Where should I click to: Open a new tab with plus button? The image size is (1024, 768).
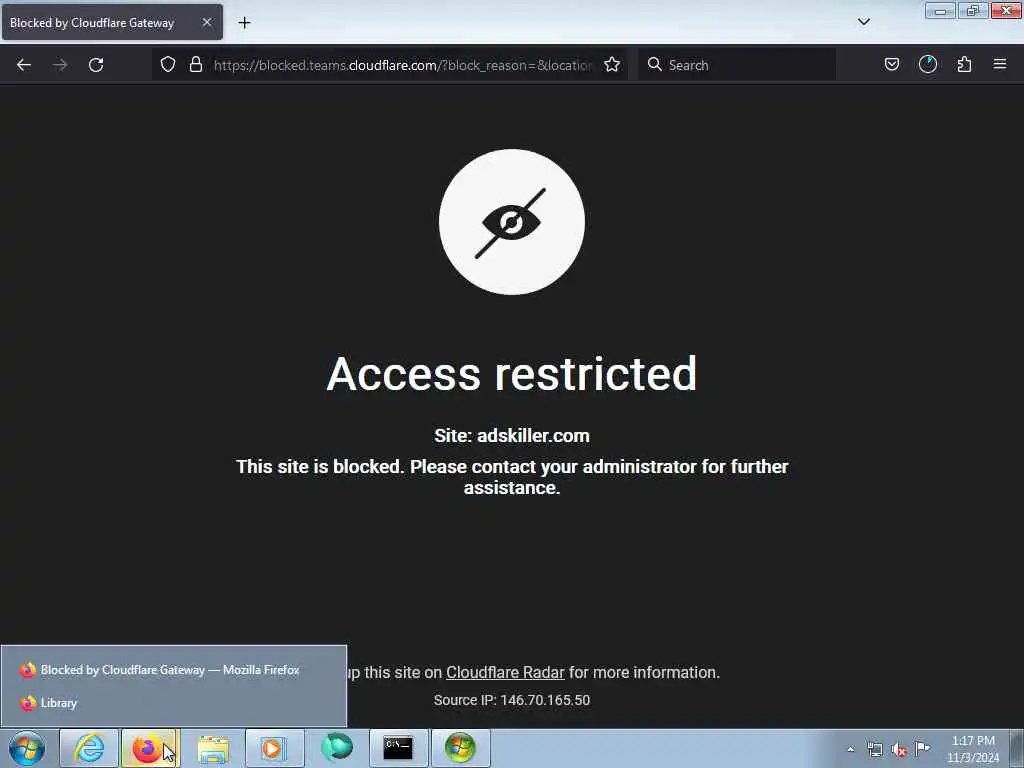(244, 23)
